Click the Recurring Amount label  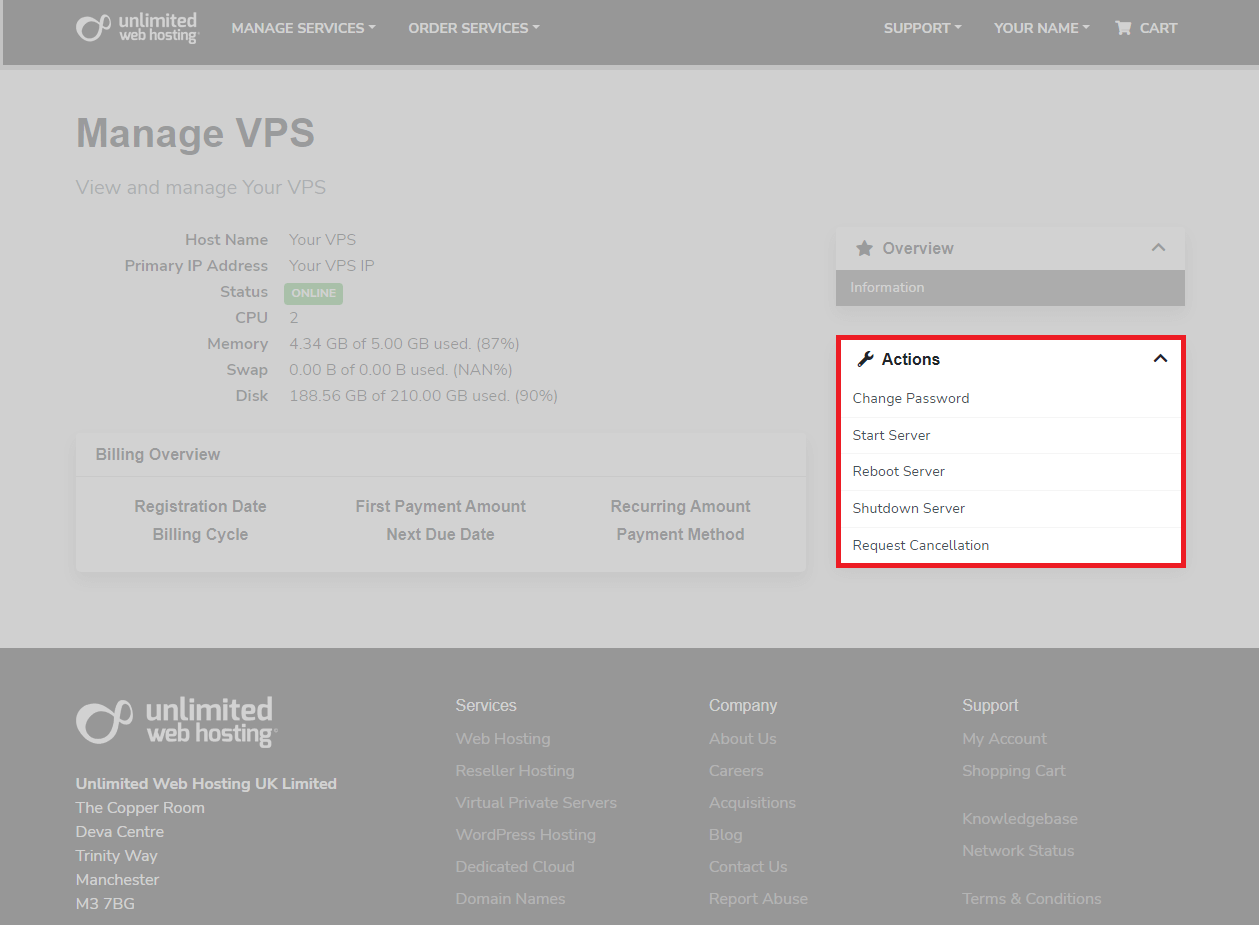click(680, 506)
